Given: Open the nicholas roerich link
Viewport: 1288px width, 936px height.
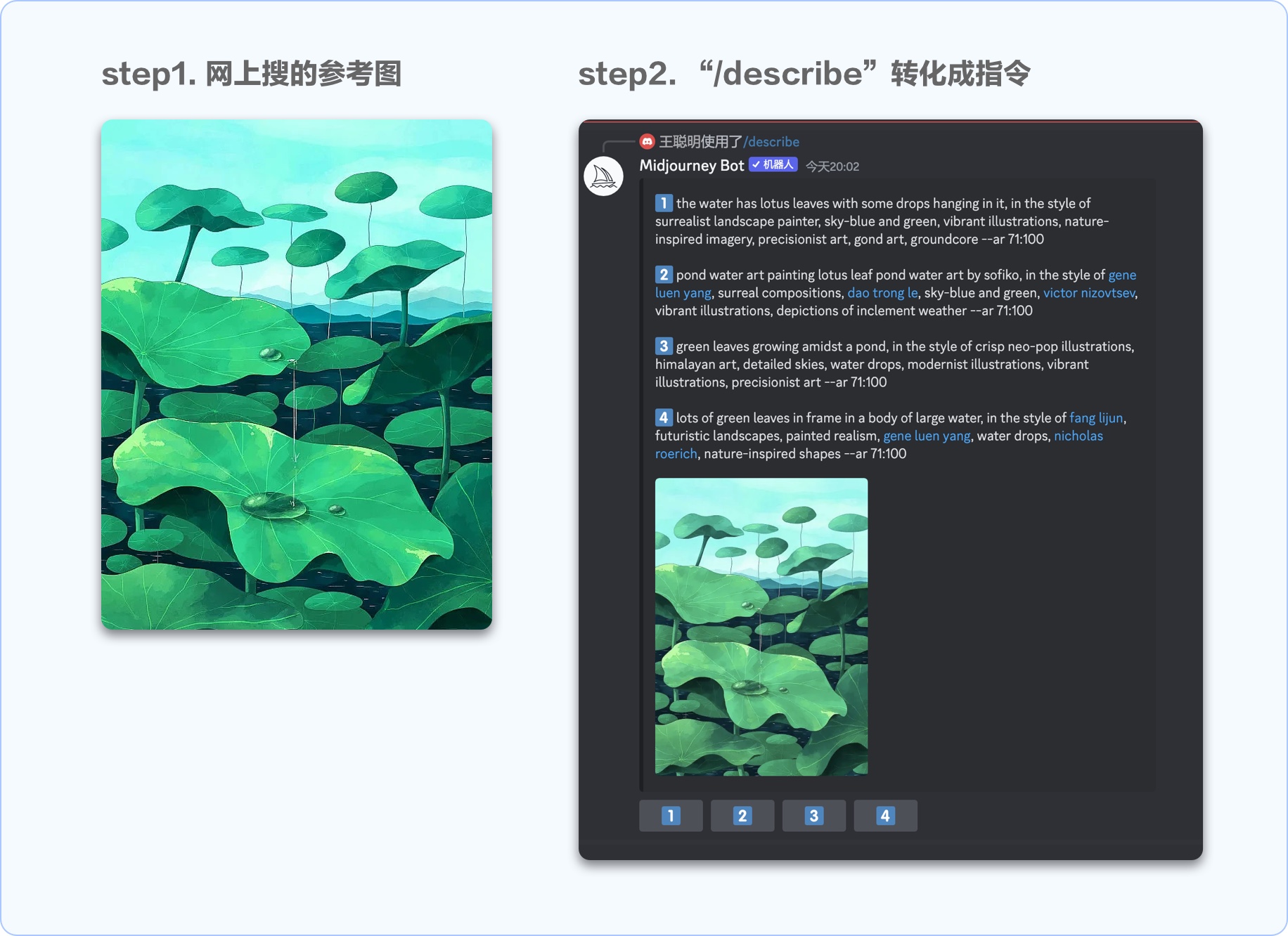Looking at the screenshot, I should [x=1078, y=436].
